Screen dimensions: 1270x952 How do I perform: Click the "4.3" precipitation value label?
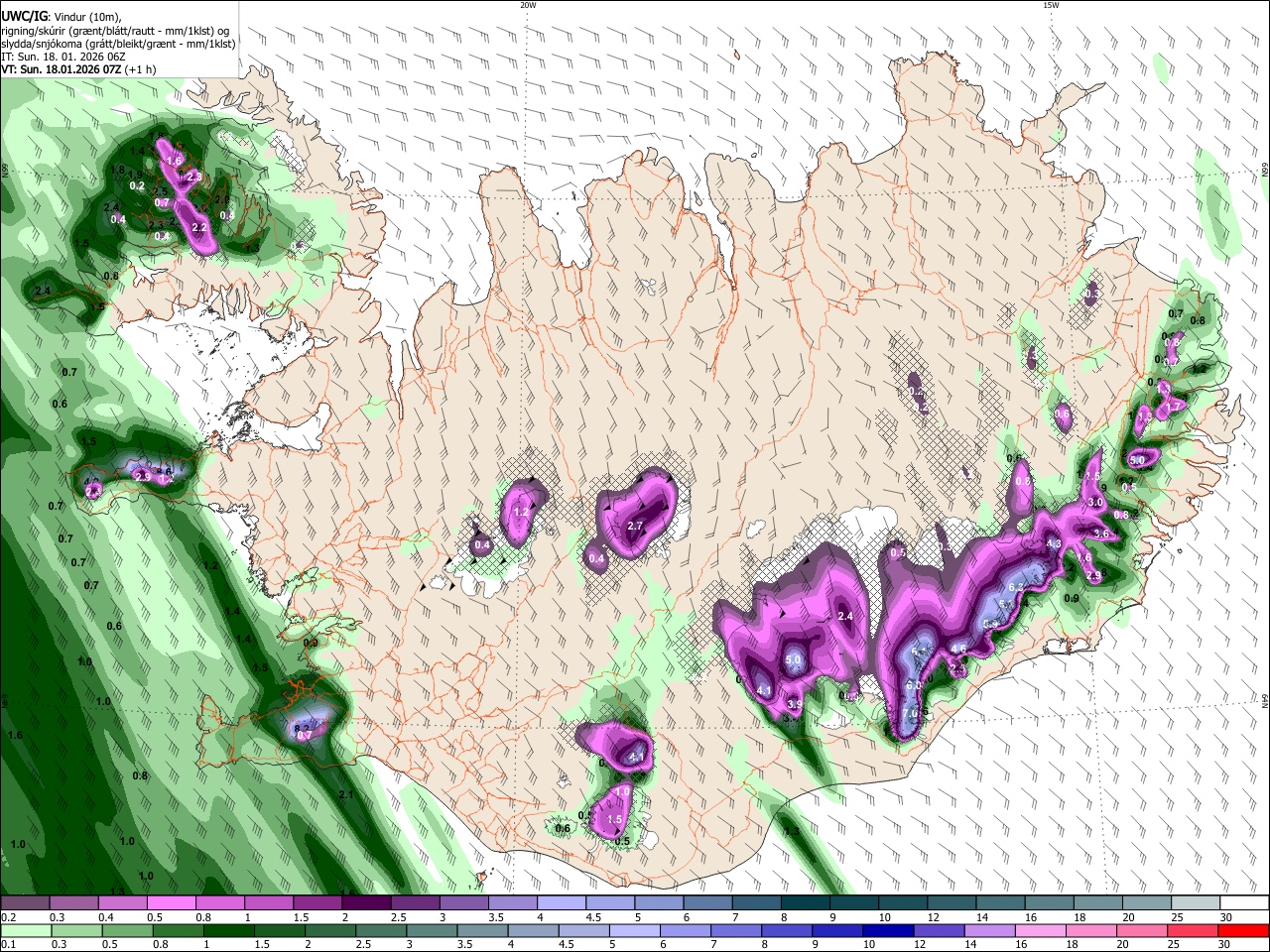[1054, 543]
